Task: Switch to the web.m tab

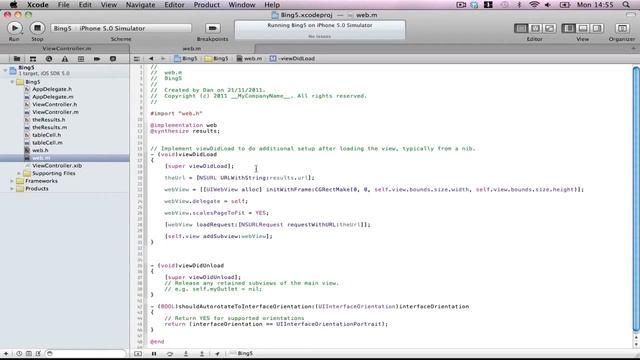Action: point(192,49)
